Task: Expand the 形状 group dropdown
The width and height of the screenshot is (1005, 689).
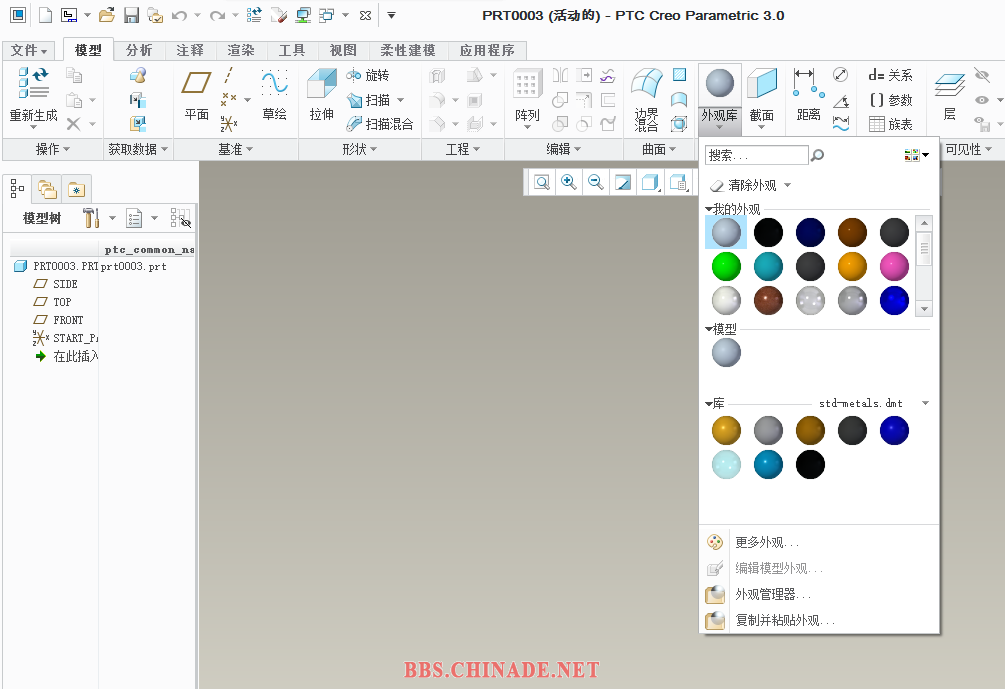Action: tap(359, 149)
